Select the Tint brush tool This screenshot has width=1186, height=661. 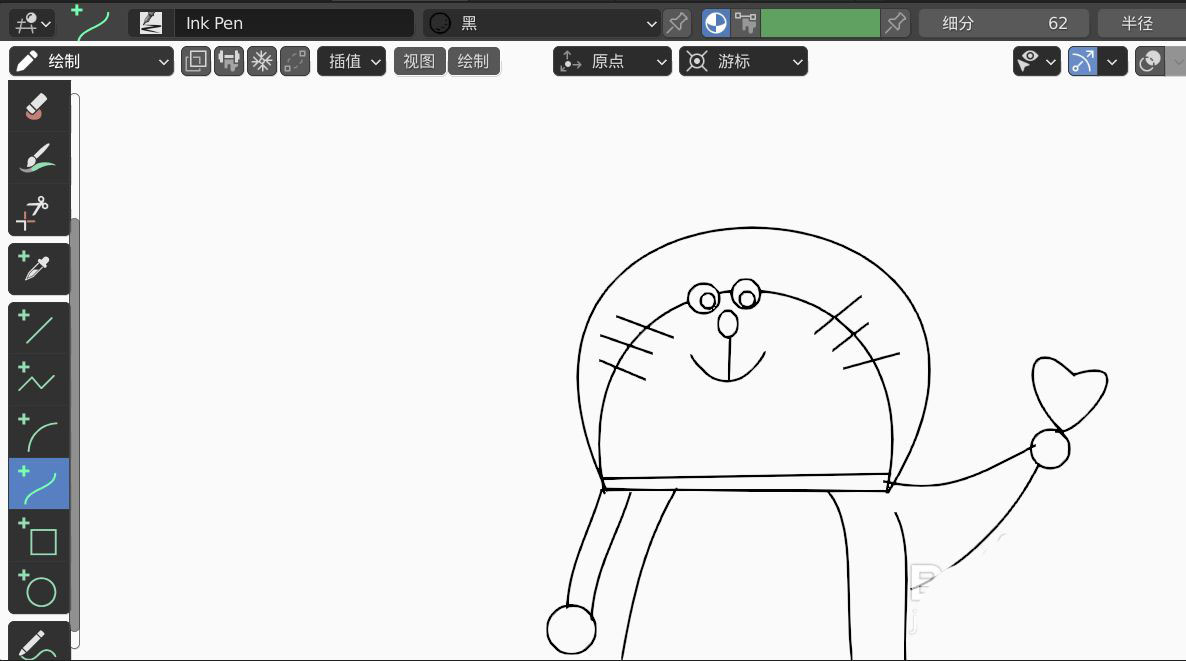click(x=39, y=158)
